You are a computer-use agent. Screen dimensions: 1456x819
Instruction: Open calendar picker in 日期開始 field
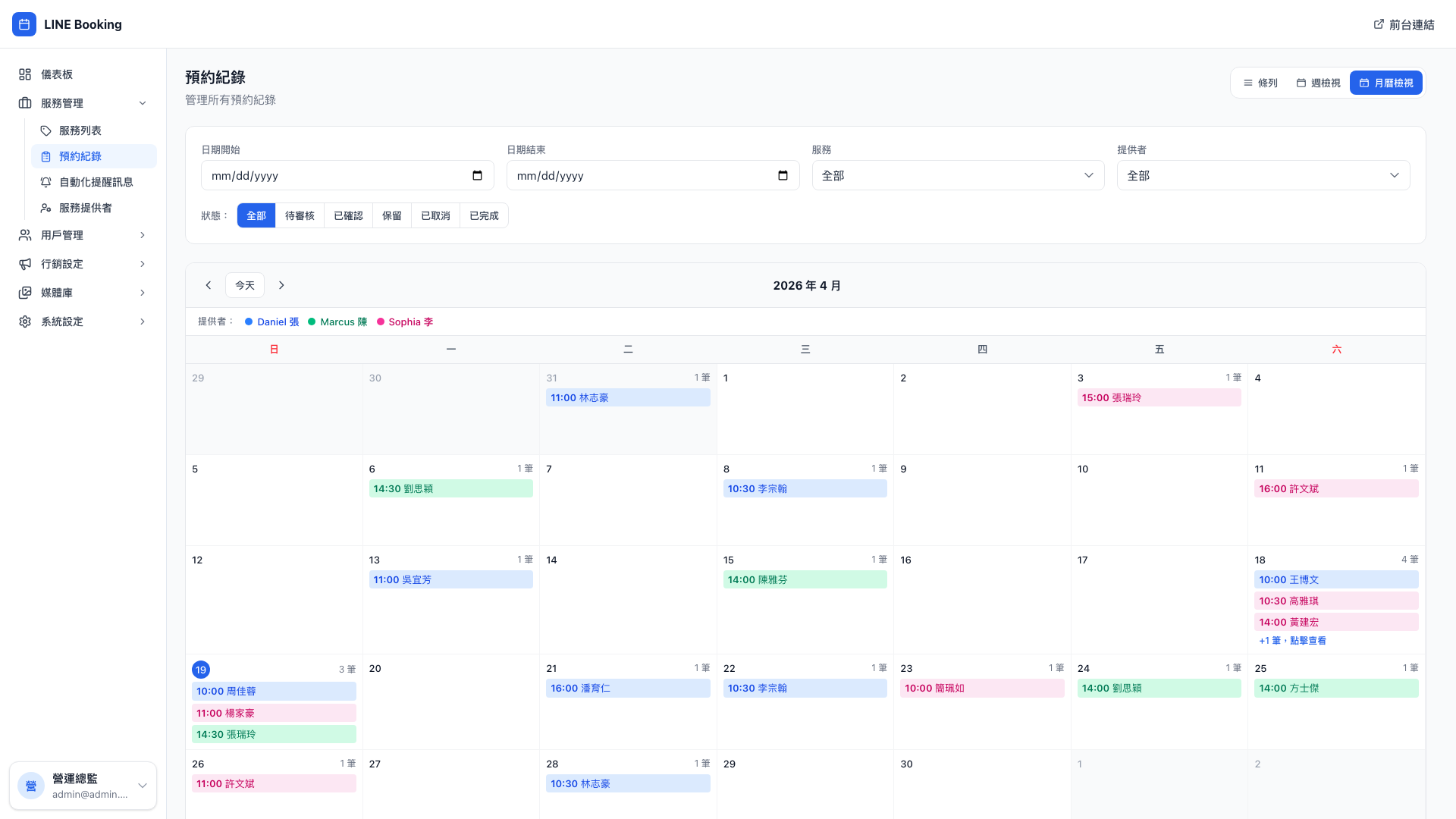477,175
